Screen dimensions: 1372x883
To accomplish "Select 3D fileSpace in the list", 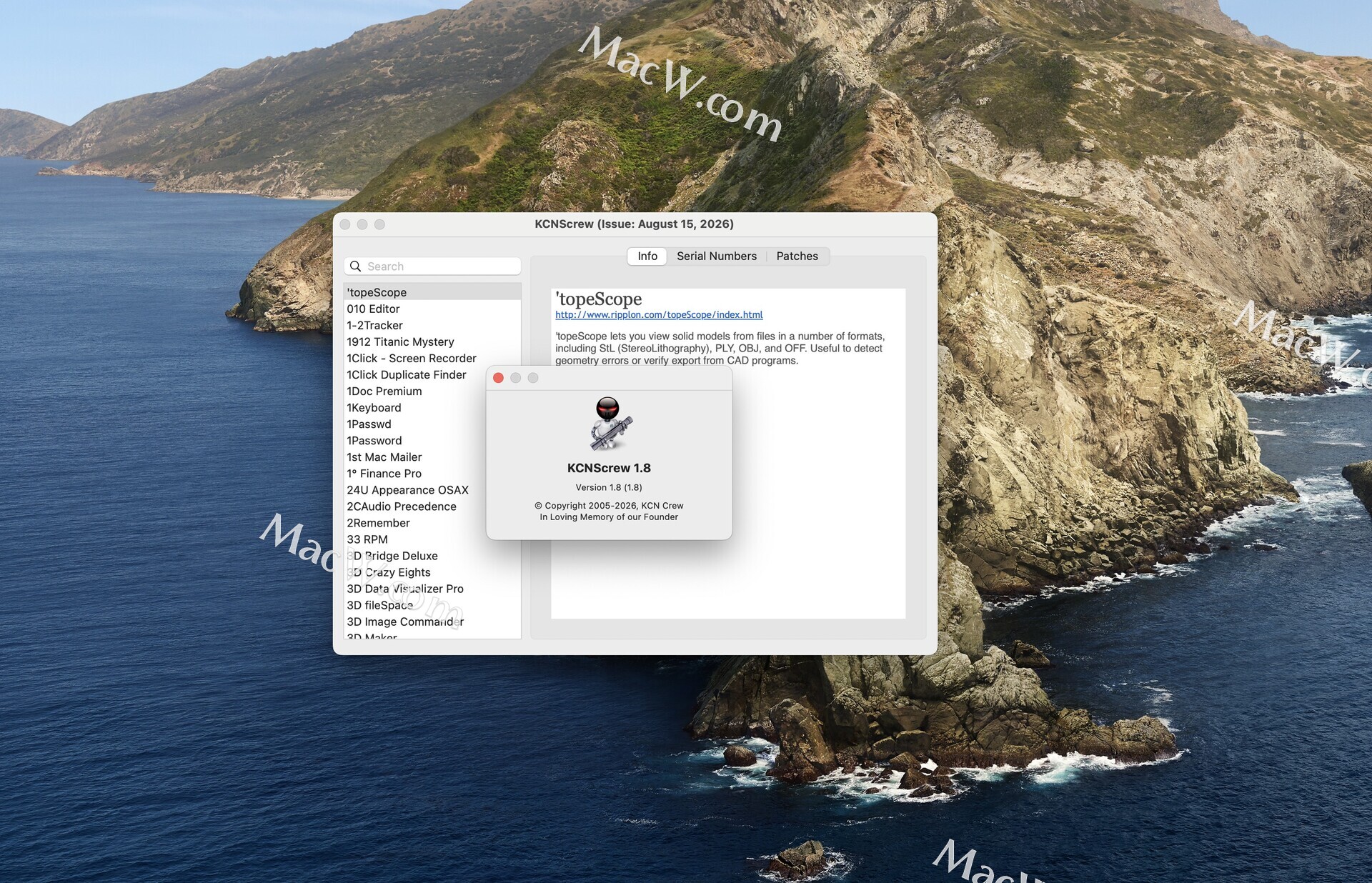I will 432,605.
